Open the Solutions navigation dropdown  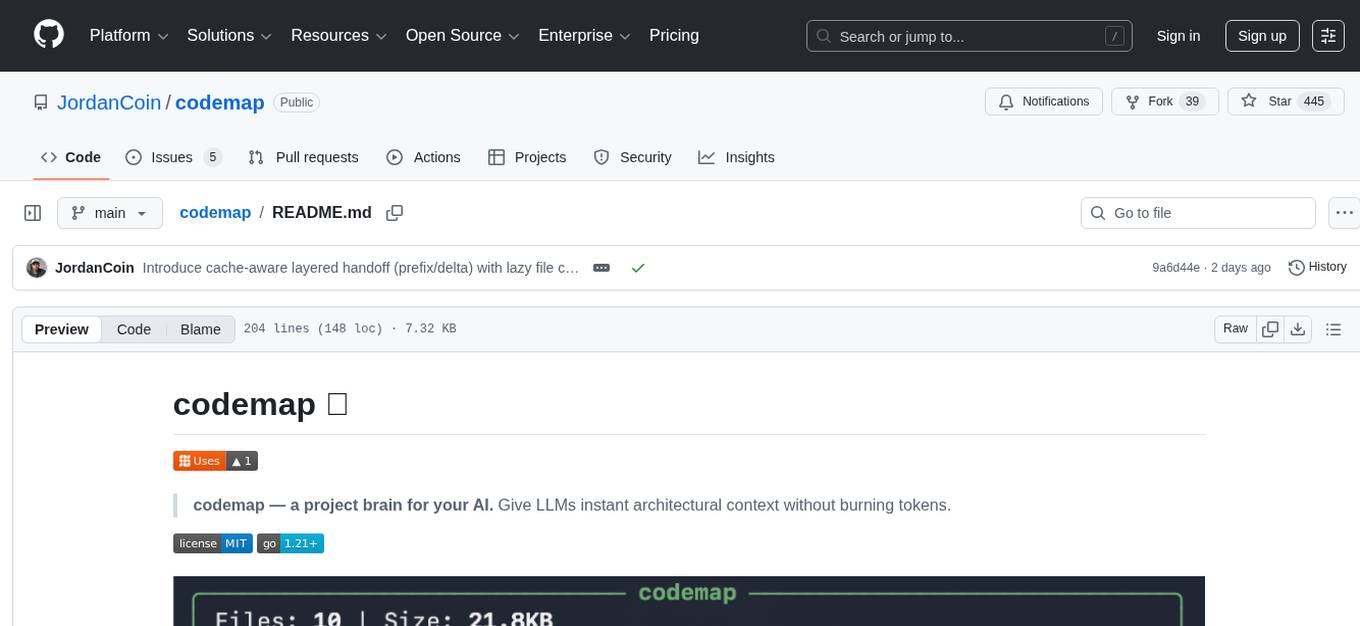point(228,35)
